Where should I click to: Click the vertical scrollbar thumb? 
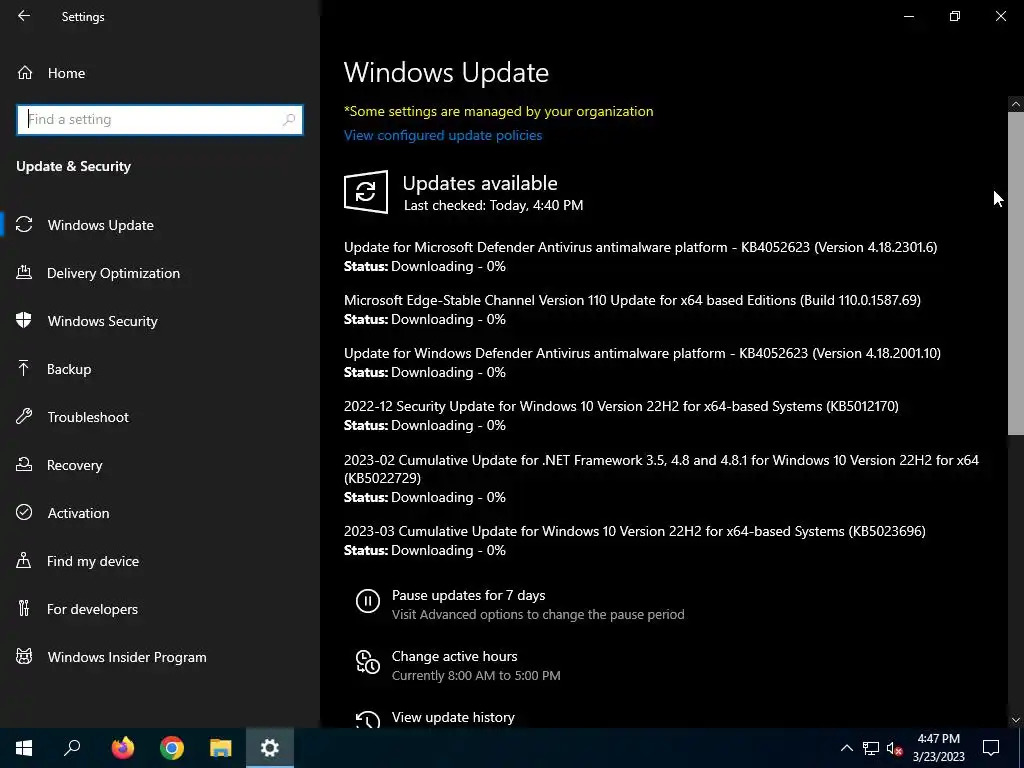coord(1016,273)
